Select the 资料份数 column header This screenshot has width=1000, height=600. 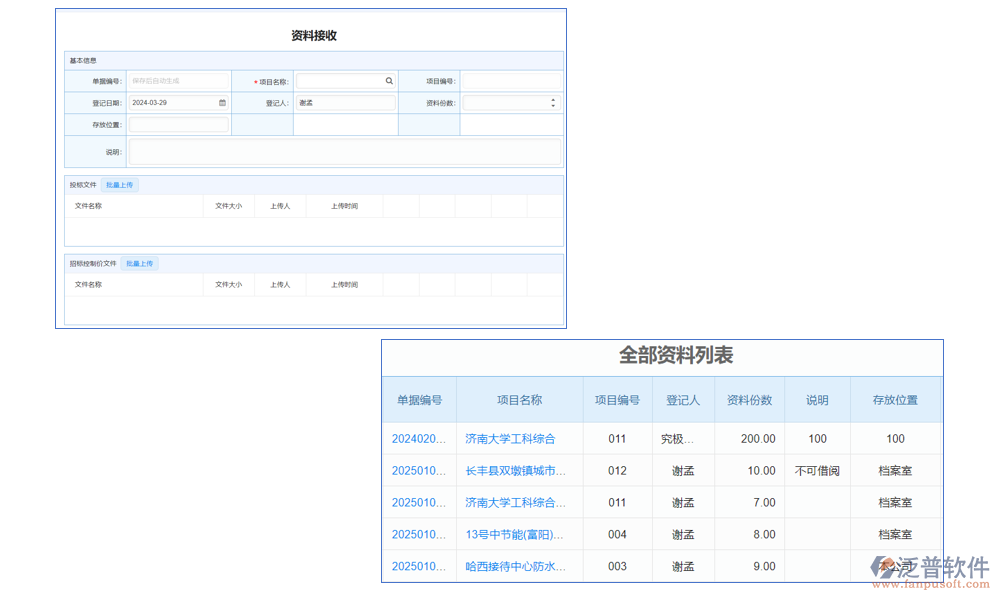pyautogui.click(x=750, y=399)
